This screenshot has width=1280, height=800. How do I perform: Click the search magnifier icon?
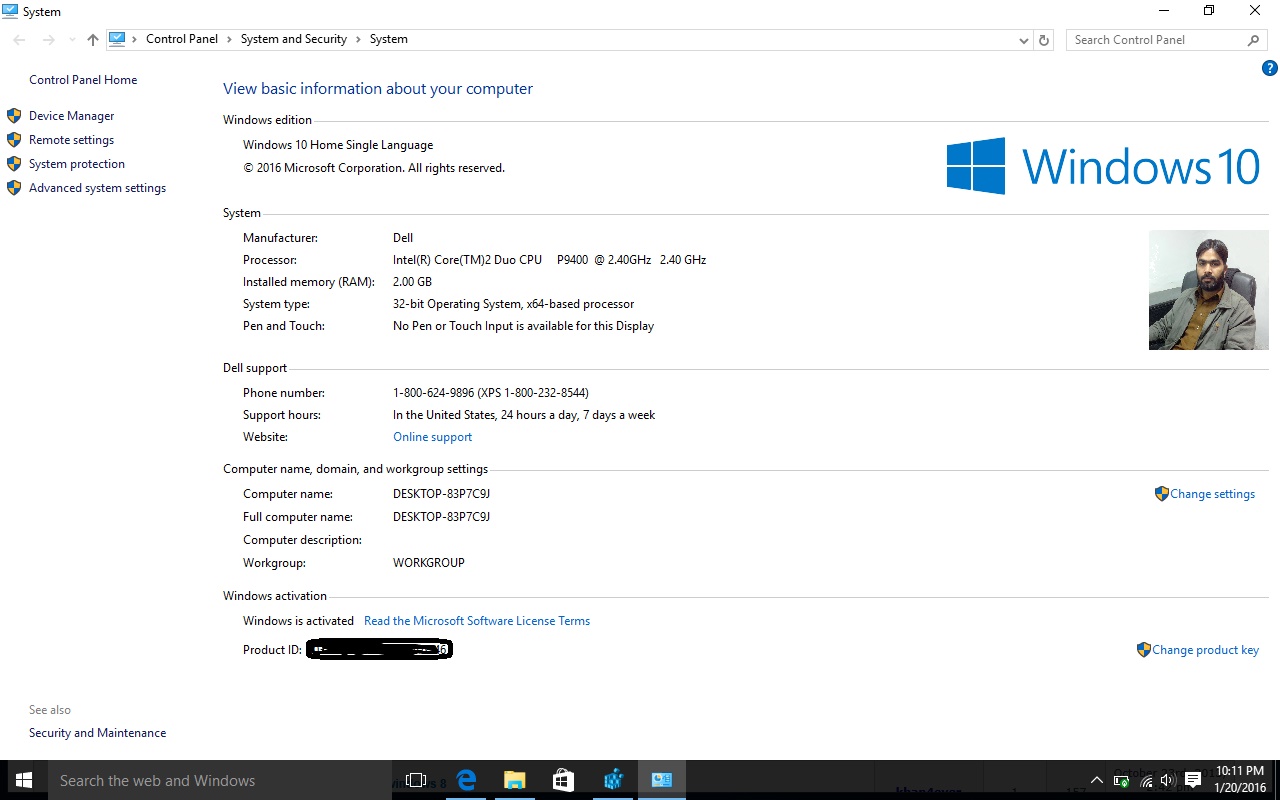[1253, 40]
